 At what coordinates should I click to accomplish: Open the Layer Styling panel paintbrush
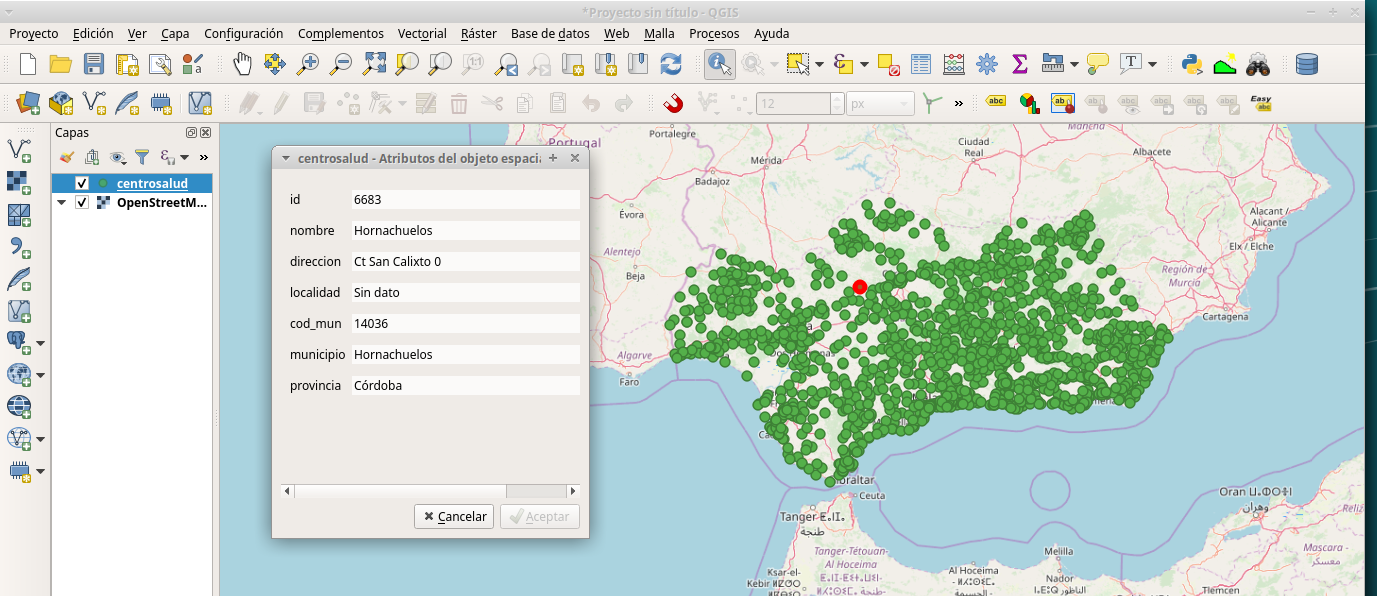point(67,157)
